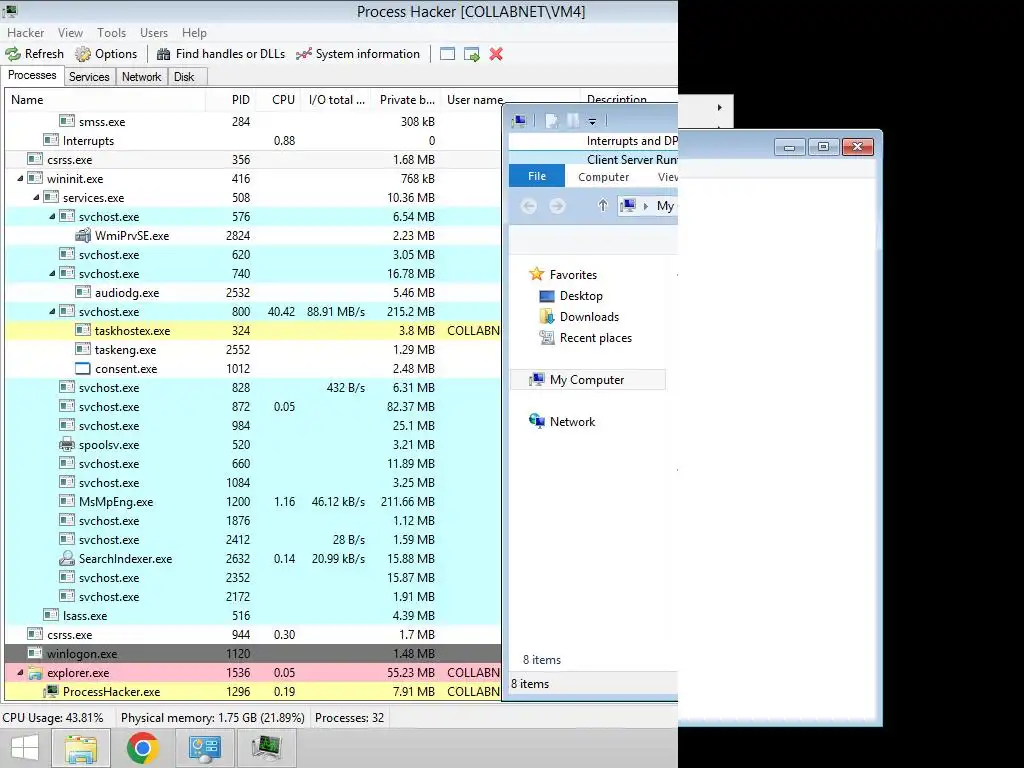The height and width of the screenshot is (768, 1024).
Task: Click the Windows Start button
Action: pyautogui.click(x=25, y=748)
